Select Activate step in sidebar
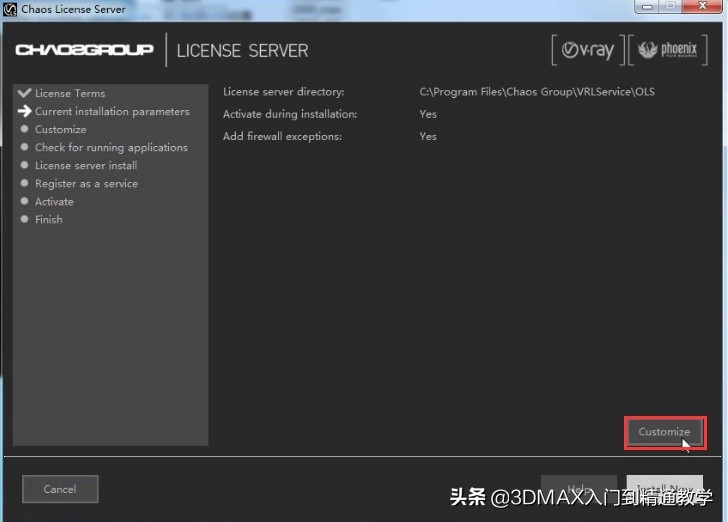This screenshot has height=522, width=728. point(54,202)
